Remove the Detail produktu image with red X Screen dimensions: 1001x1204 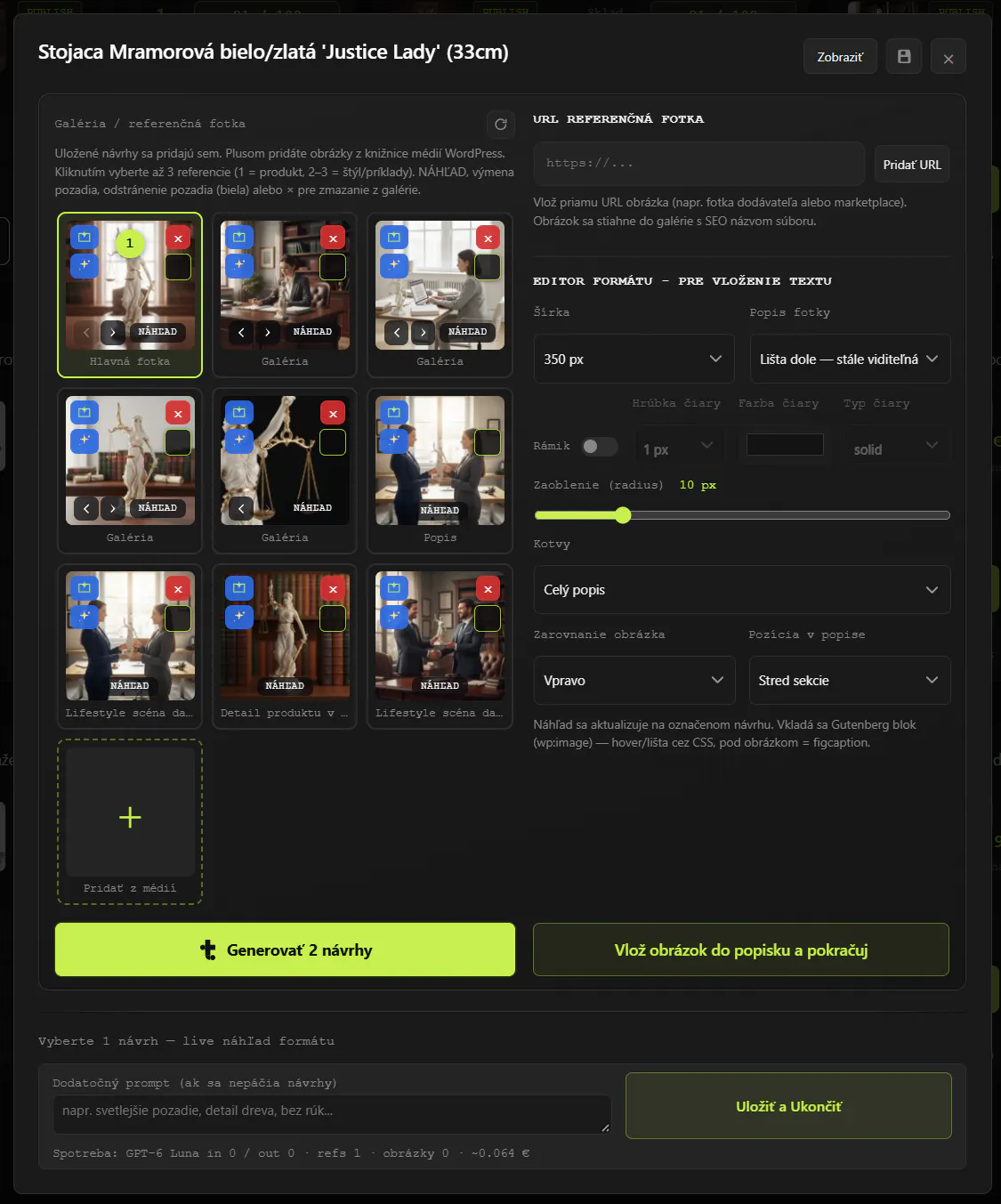click(x=333, y=588)
